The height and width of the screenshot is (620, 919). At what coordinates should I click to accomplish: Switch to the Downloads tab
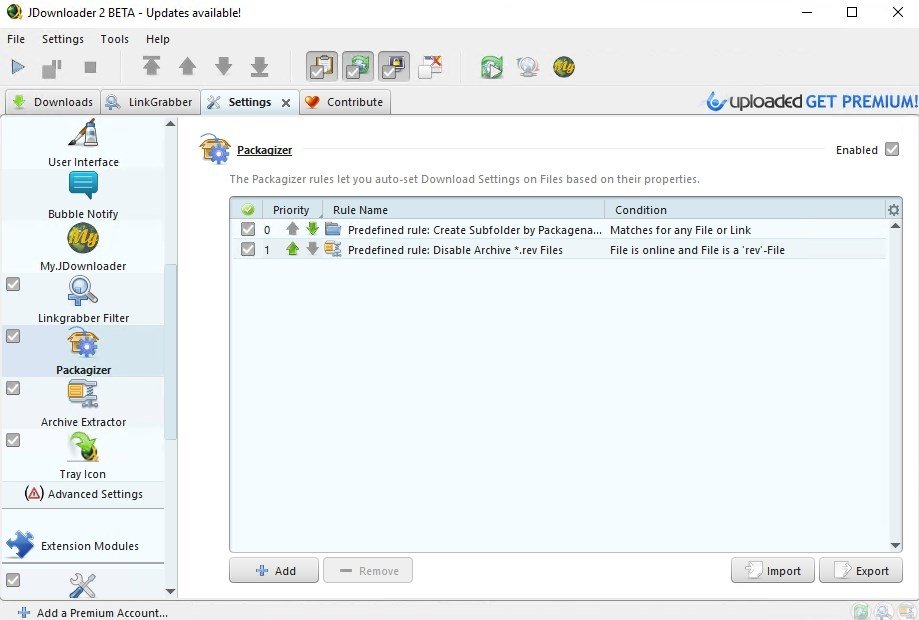coord(53,102)
